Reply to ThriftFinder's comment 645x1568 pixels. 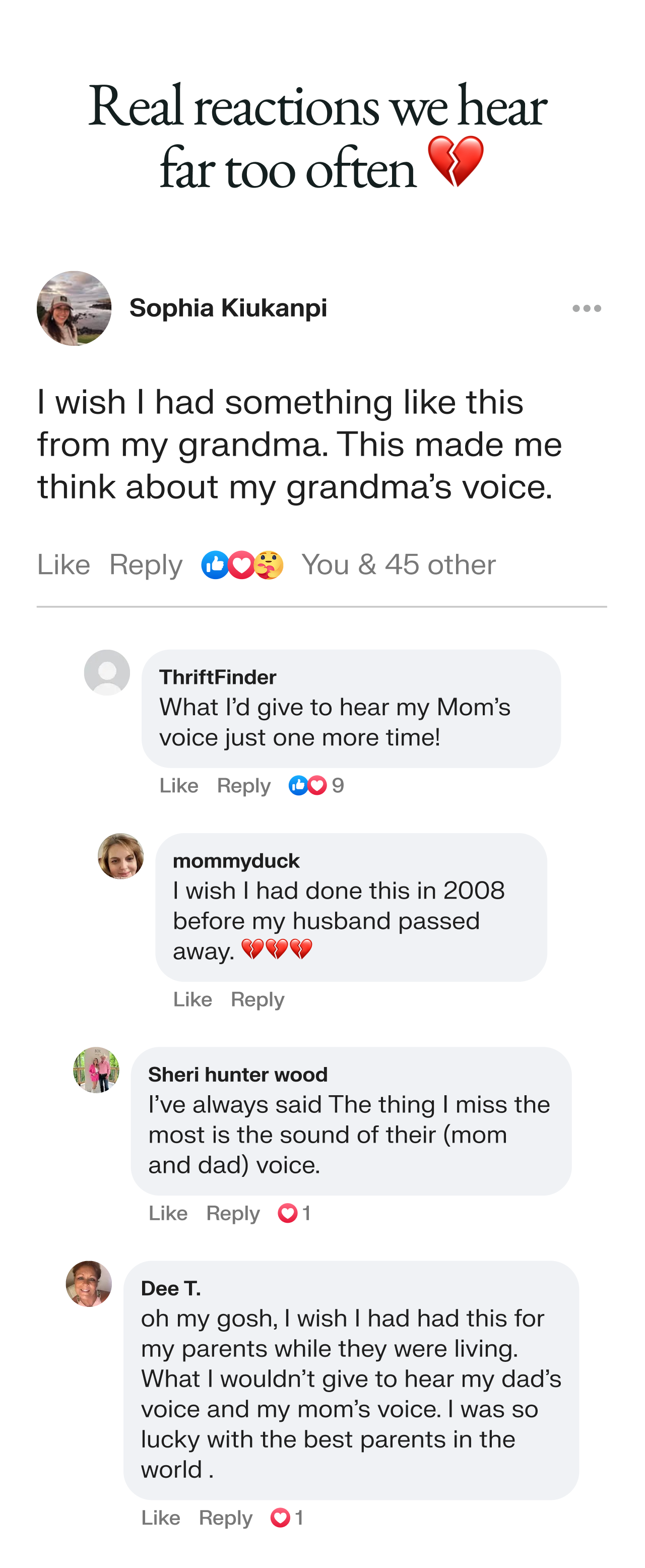click(x=243, y=786)
